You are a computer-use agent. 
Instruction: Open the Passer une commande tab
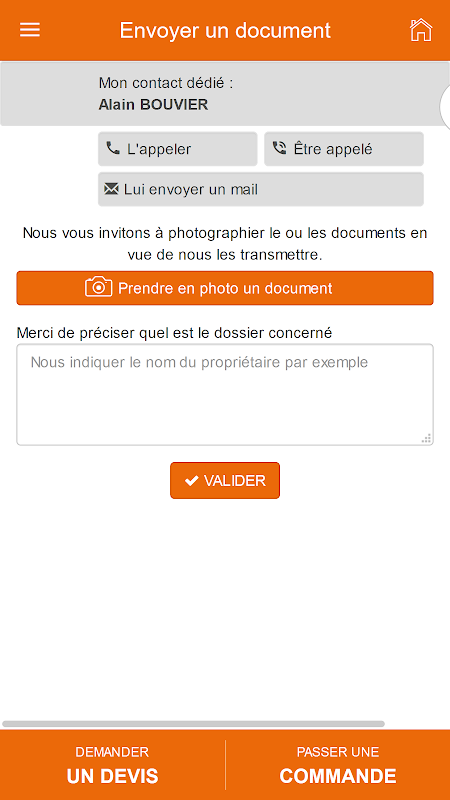point(338,765)
